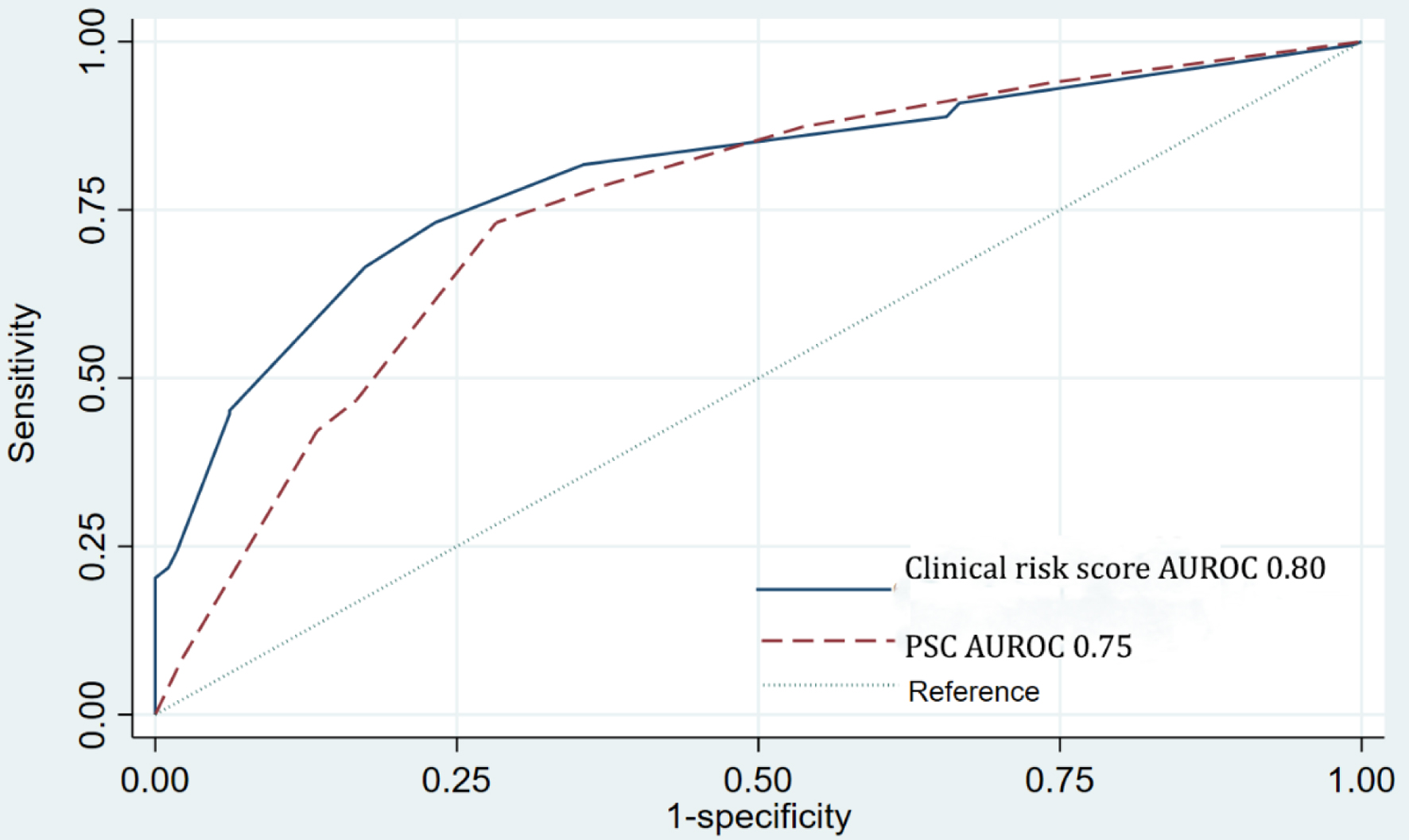Click the 0.50 tick label on y-axis
This screenshot has width=1409, height=840.
tap(93, 377)
